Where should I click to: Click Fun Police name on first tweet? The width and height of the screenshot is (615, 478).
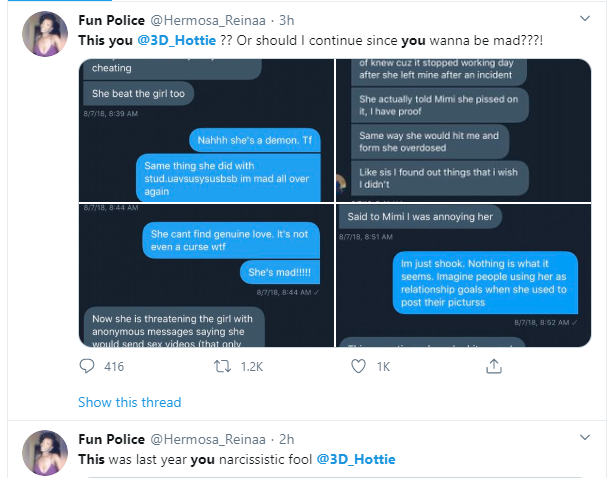pos(111,18)
